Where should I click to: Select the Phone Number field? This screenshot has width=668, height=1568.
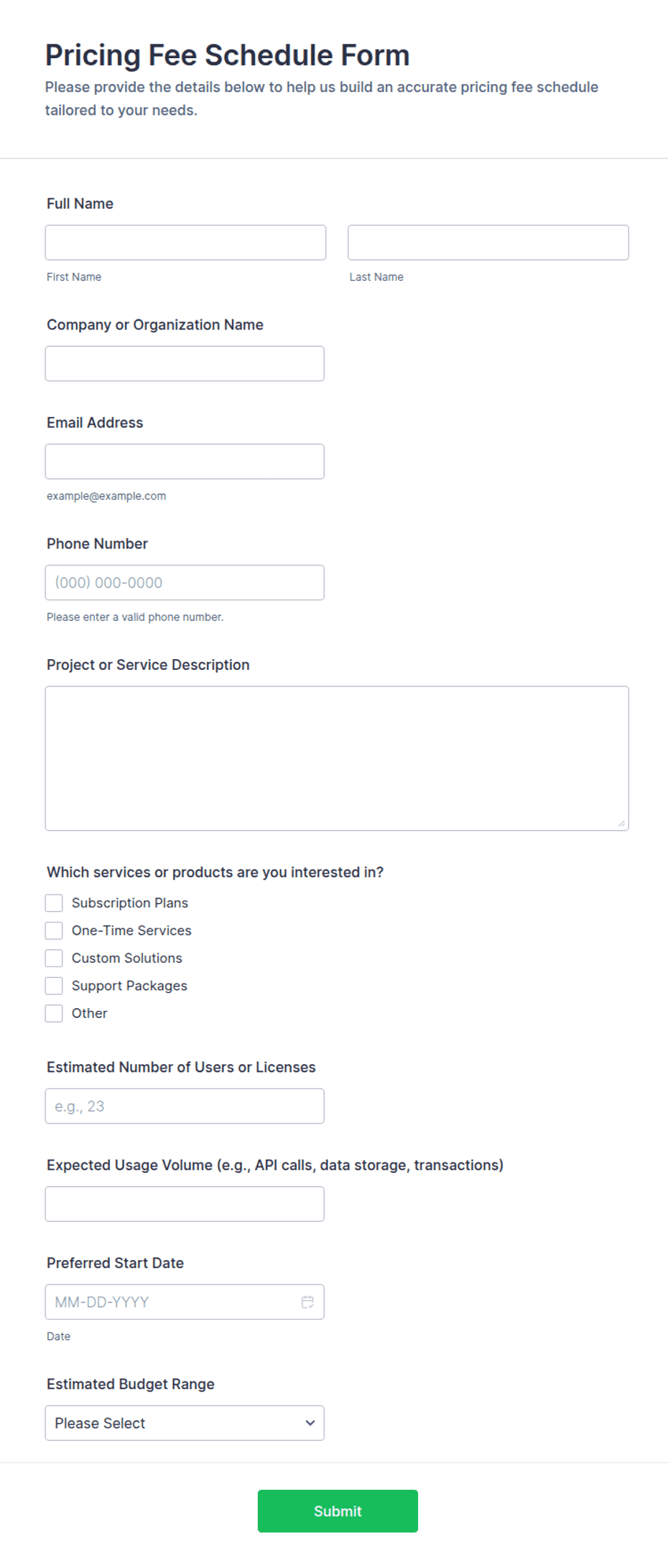[185, 582]
